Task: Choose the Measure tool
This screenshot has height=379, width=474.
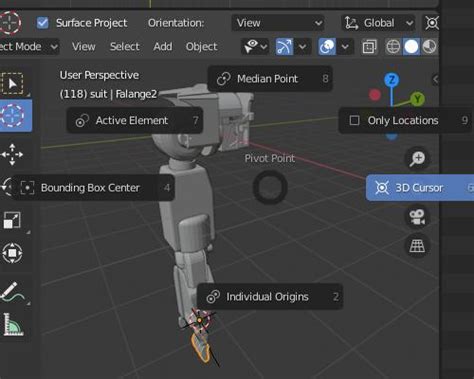Action: (x=13, y=324)
